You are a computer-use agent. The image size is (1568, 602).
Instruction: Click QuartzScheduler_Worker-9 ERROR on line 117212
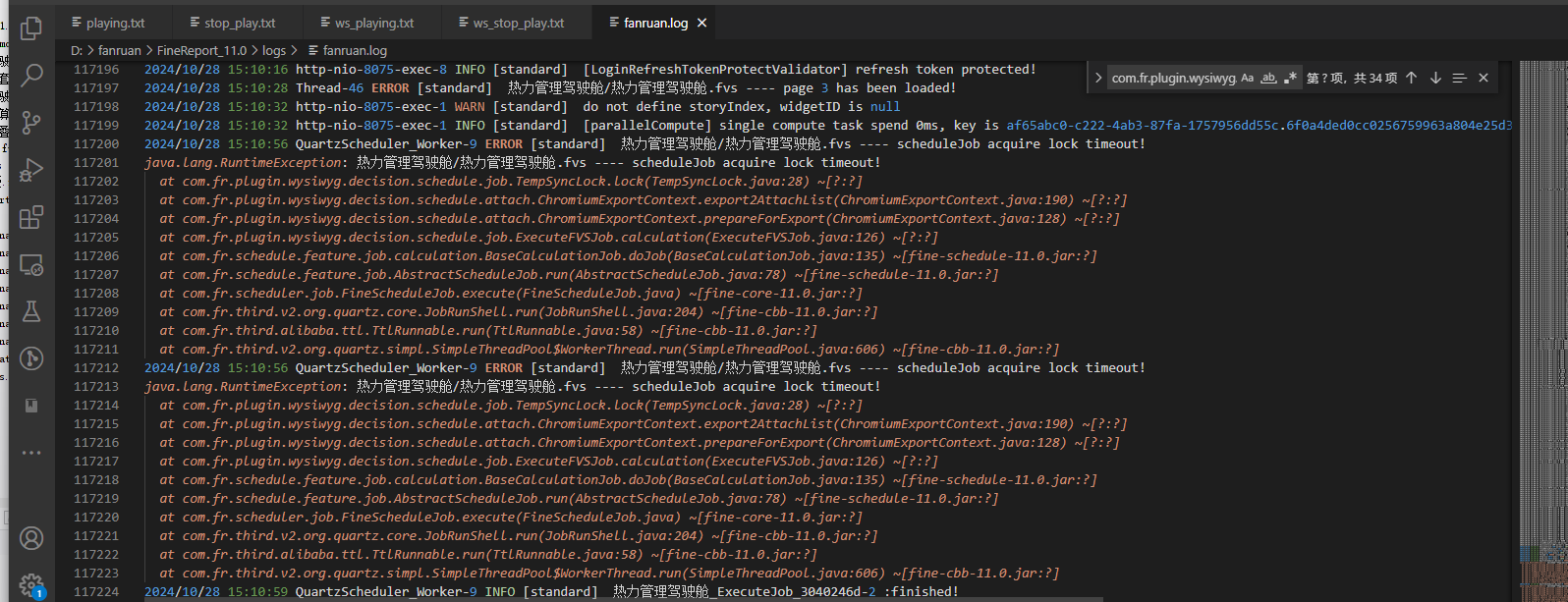[x=409, y=368]
